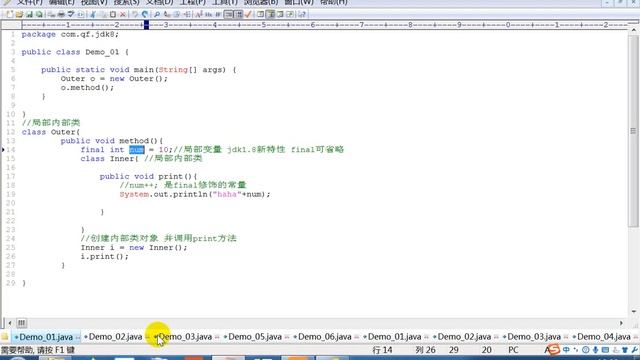640x360 pixels.
Task: Click the red Delete X icon
Action: (x=122, y=14)
